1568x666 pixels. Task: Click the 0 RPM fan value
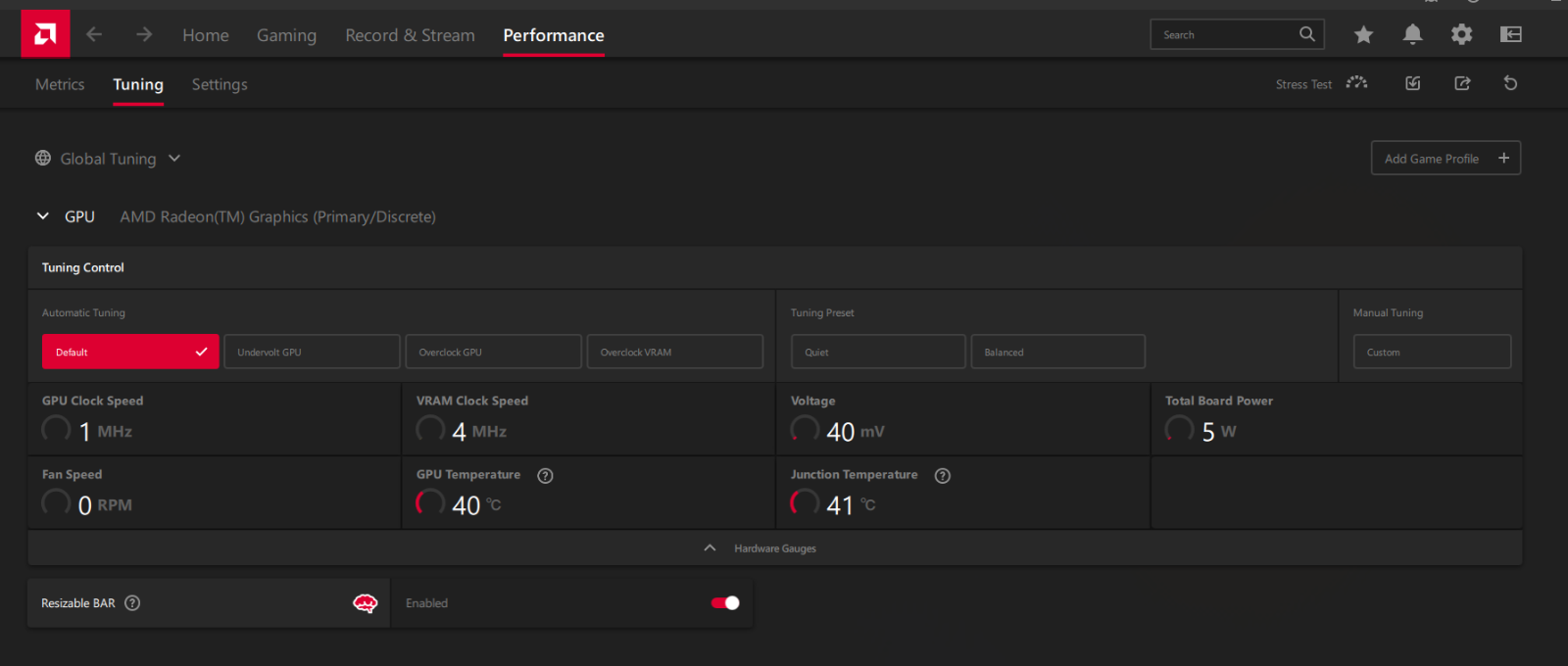pyautogui.click(x=105, y=505)
